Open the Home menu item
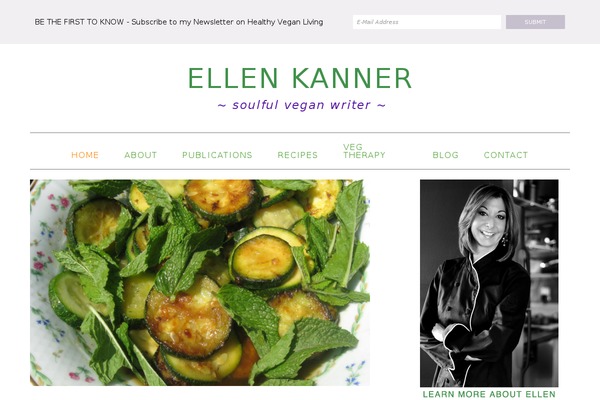600x400 pixels. pos(85,155)
